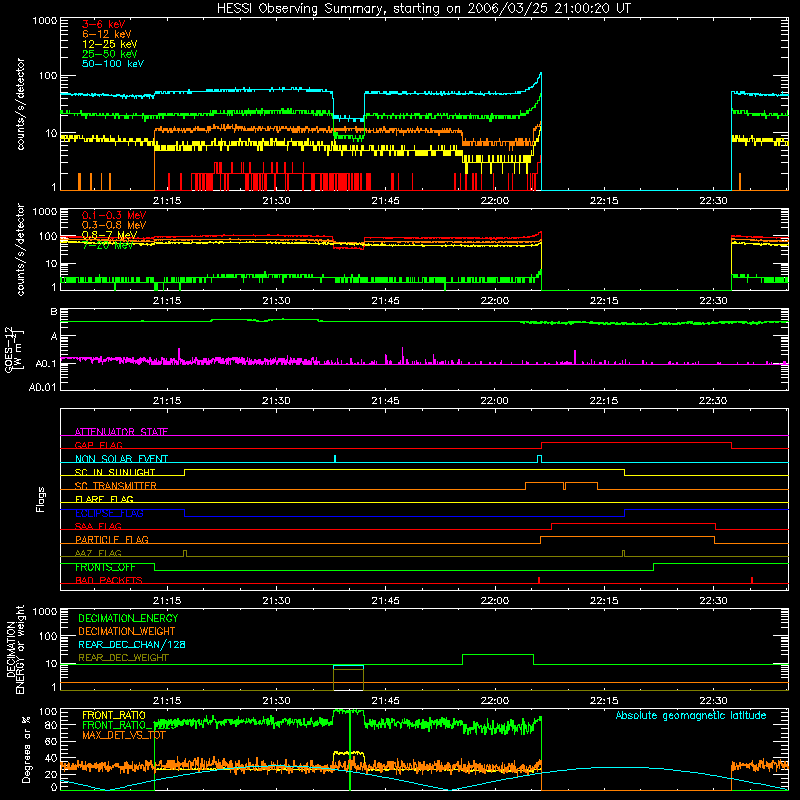The height and width of the screenshot is (800, 800).
Task: Click the GOES-12 vertical axis label
Action: coord(14,349)
